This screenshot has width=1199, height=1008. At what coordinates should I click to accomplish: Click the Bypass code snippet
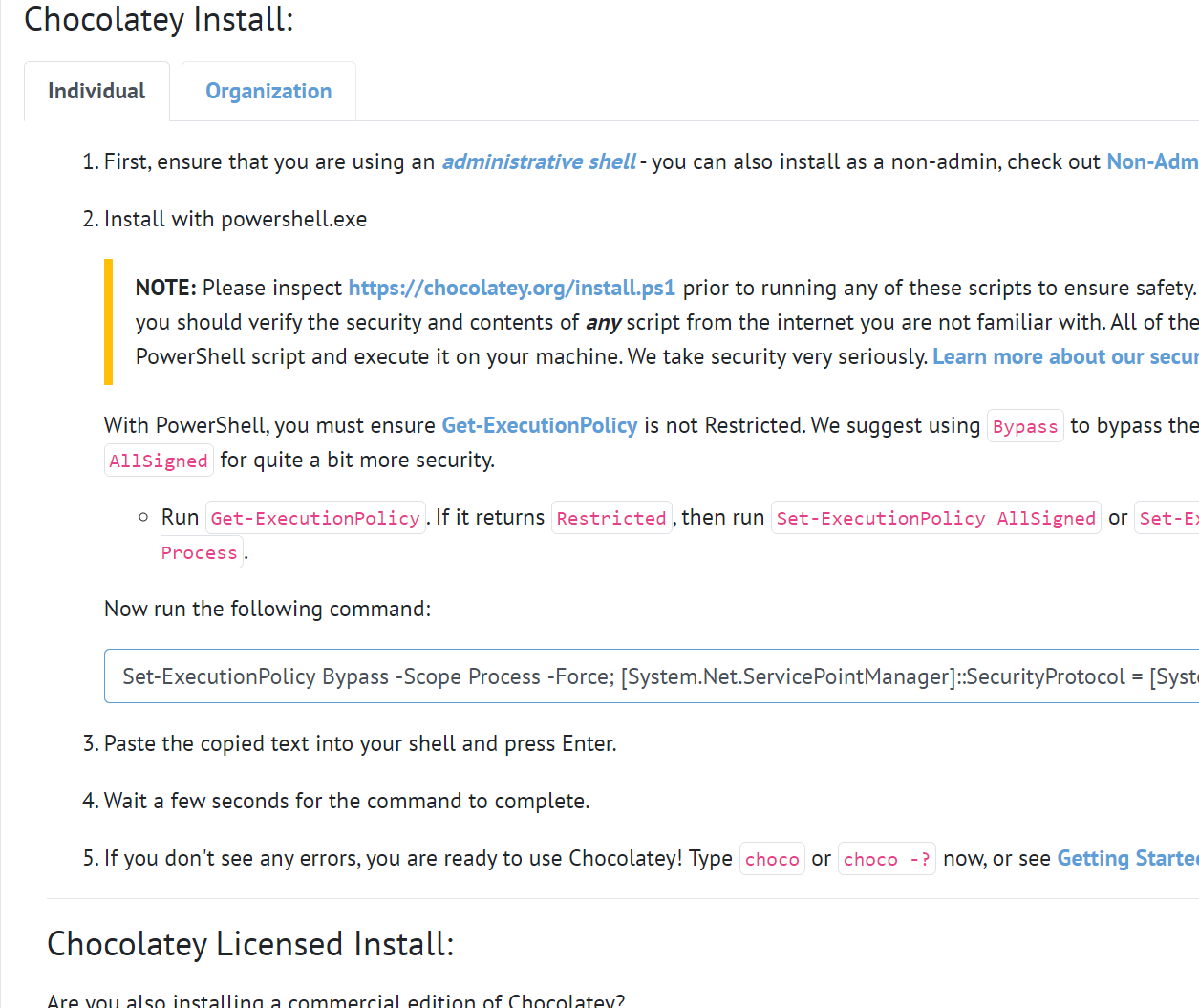point(1025,426)
